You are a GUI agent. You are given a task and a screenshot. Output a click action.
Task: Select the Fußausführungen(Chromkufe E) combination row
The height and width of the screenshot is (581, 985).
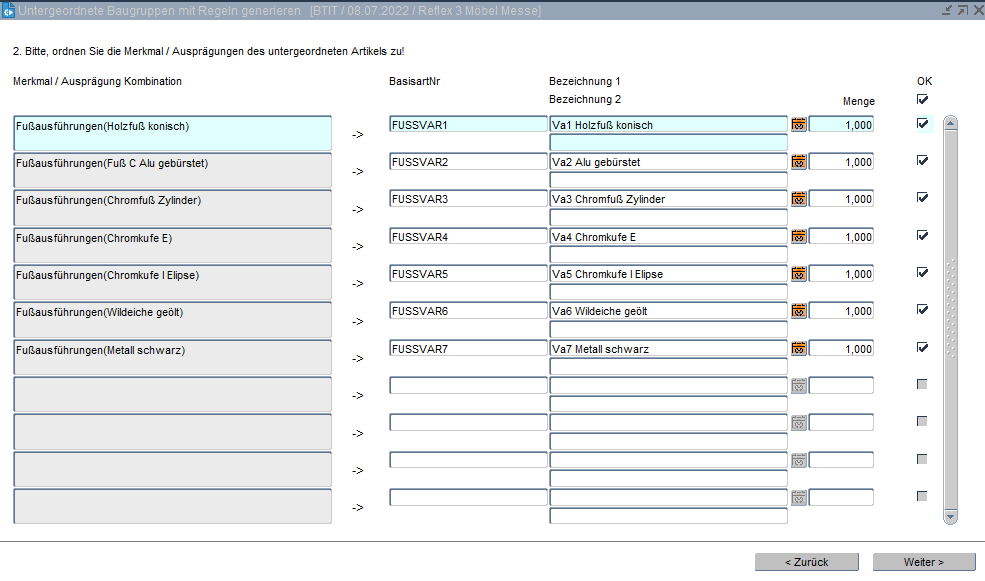tap(172, 245)
